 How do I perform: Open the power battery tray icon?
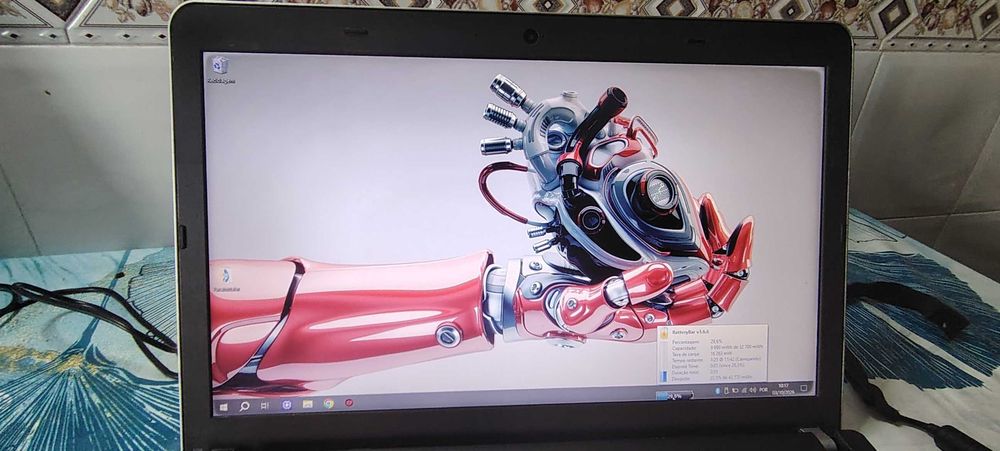[735, 390]
